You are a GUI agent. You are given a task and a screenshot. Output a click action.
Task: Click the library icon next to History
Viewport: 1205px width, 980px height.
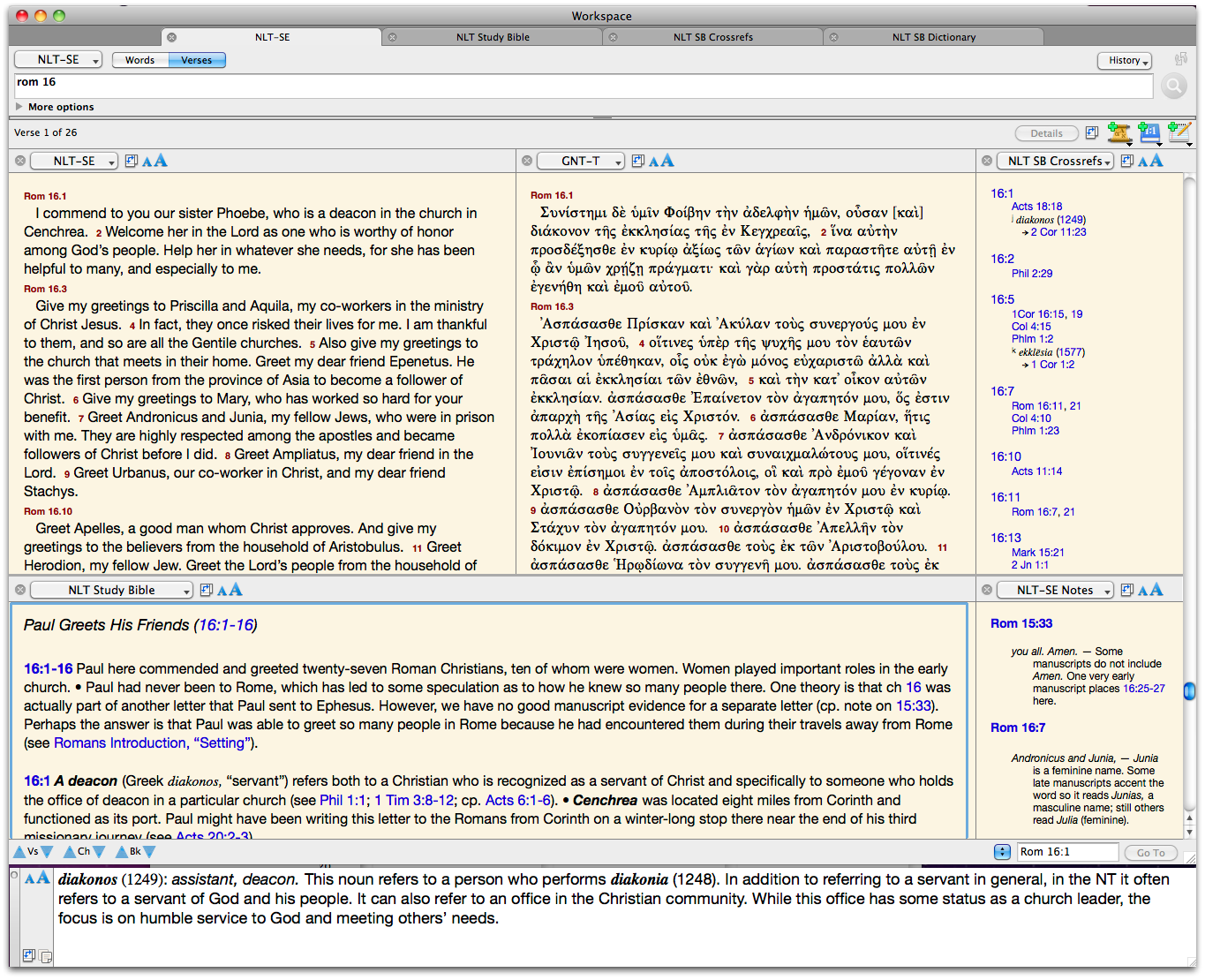tap(1180, 59)
